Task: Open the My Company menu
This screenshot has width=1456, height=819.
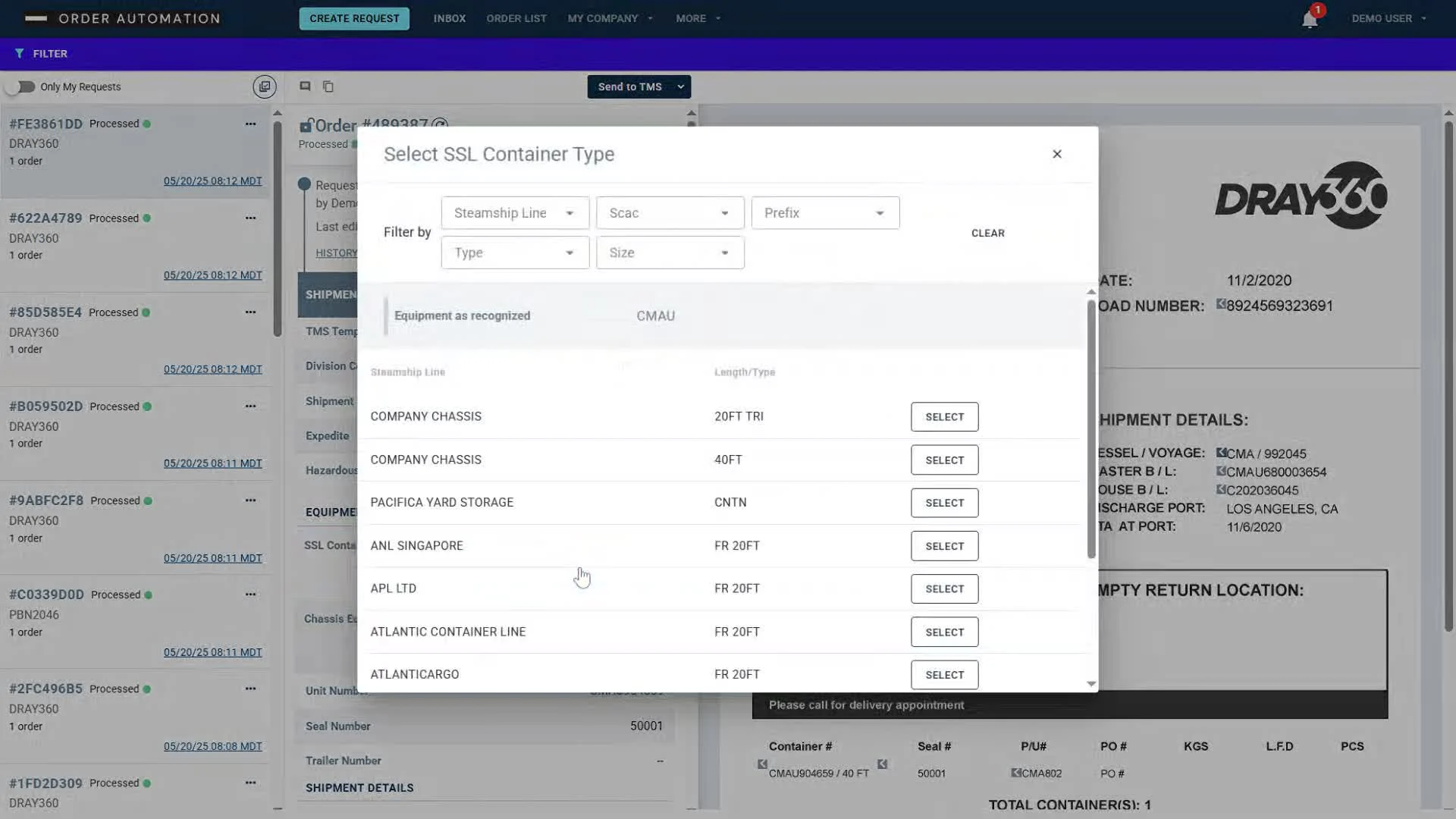Action: pyautogui.click(x=610, y=19)
